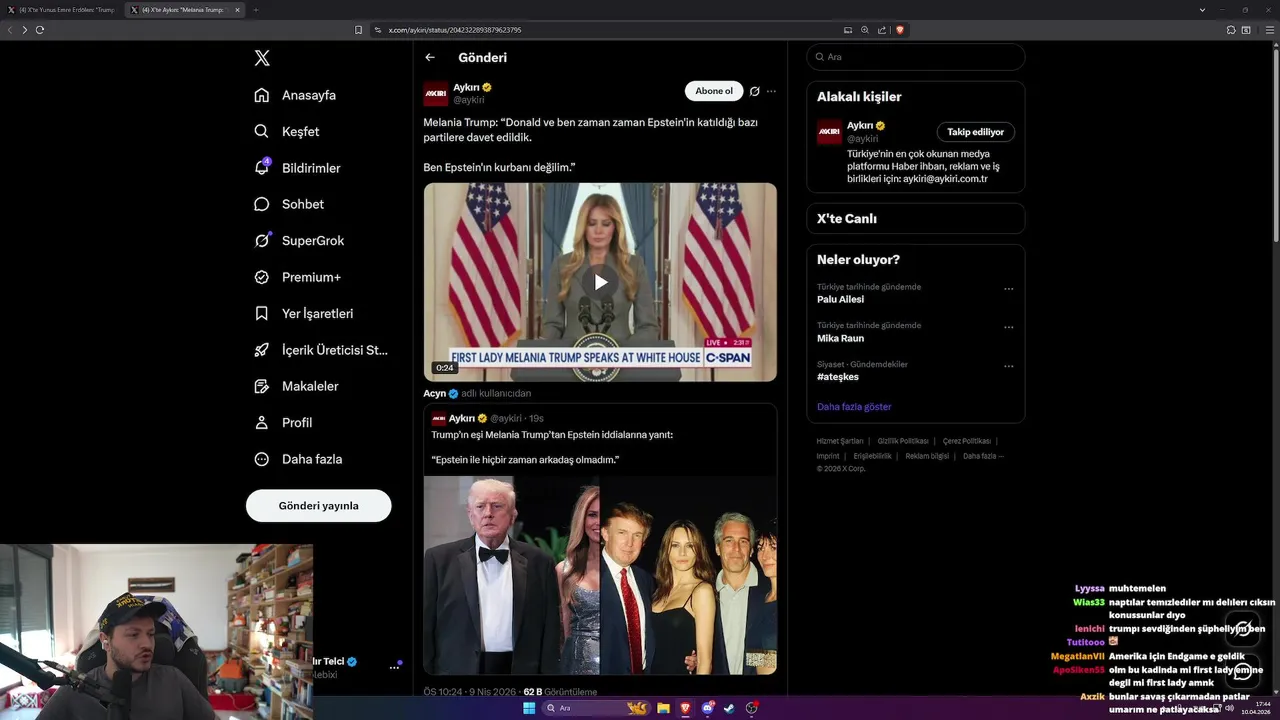
Task: Open #ateşkes trend
Action: [838, 377]
